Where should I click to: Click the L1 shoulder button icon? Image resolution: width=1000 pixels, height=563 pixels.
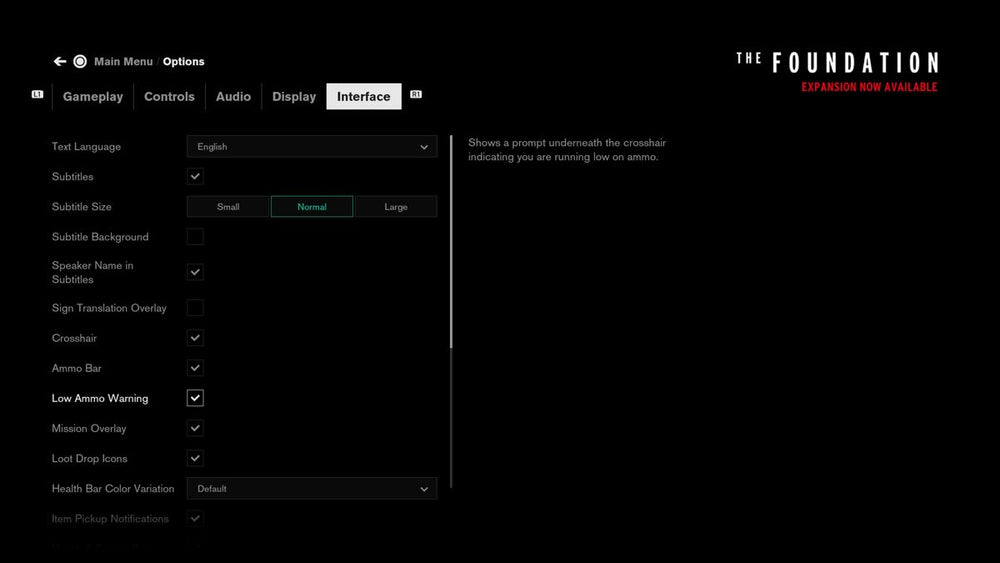(38, 94)
